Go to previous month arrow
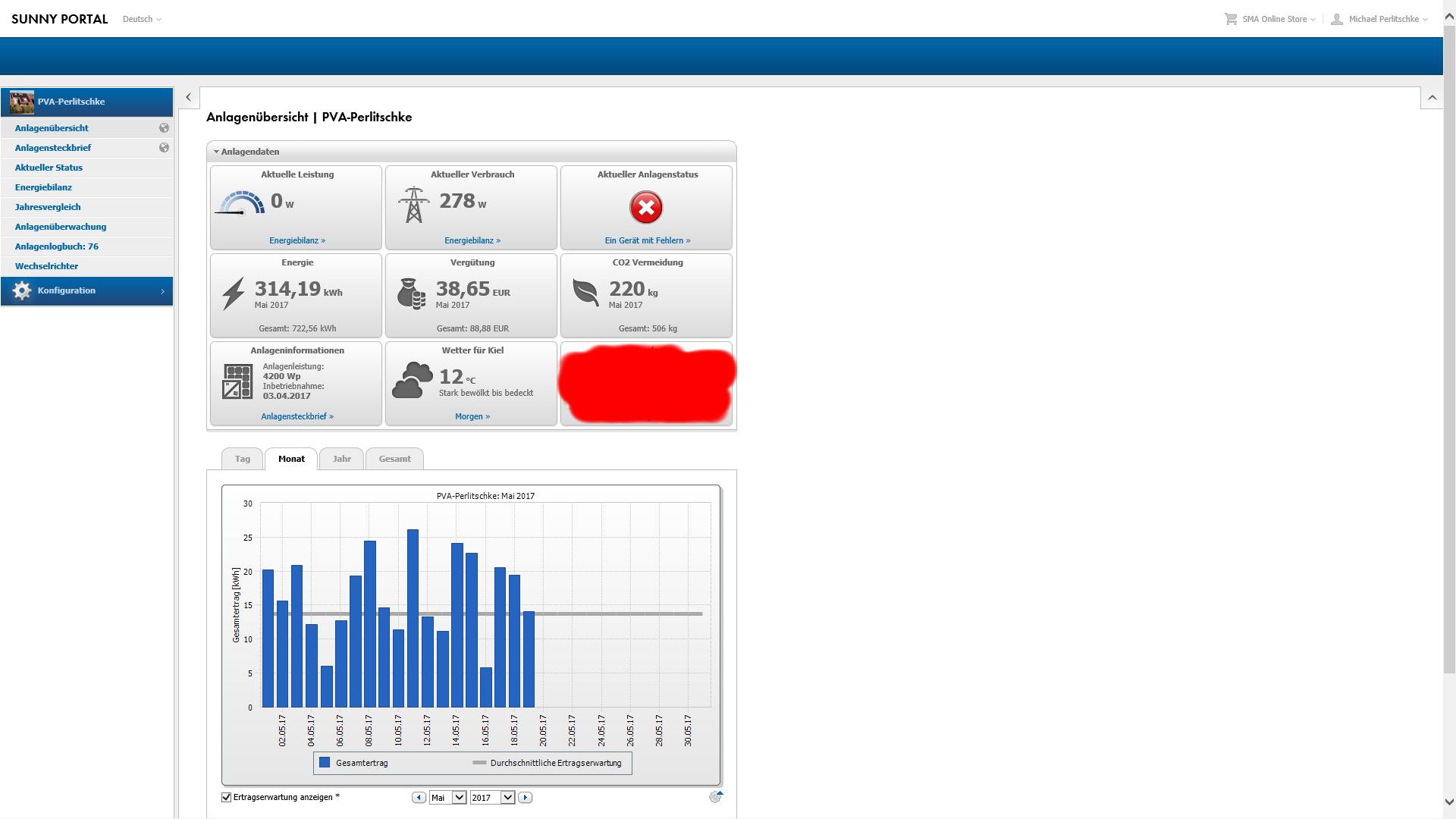 coord(419,798)
